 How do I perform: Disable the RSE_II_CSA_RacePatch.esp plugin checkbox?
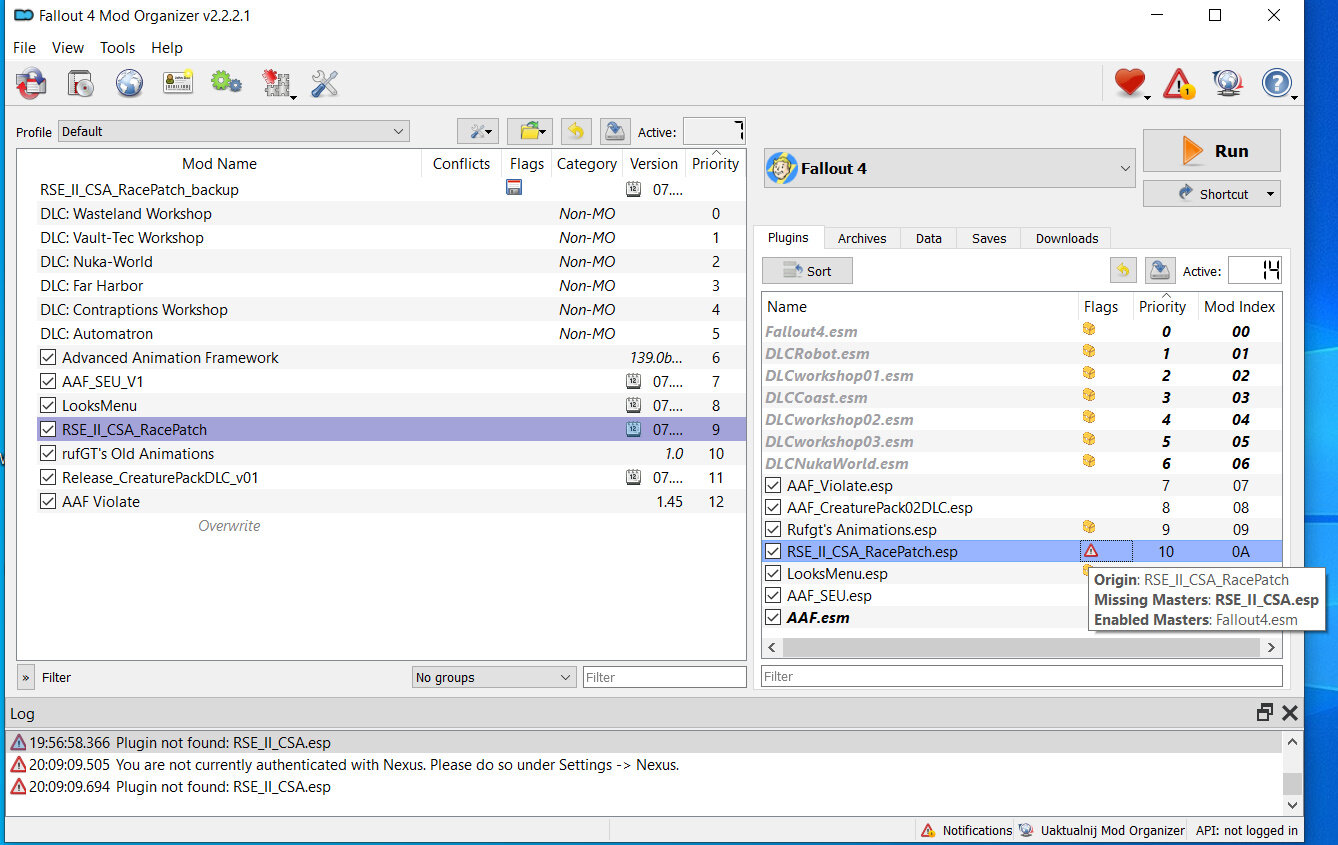click(773, 551)
